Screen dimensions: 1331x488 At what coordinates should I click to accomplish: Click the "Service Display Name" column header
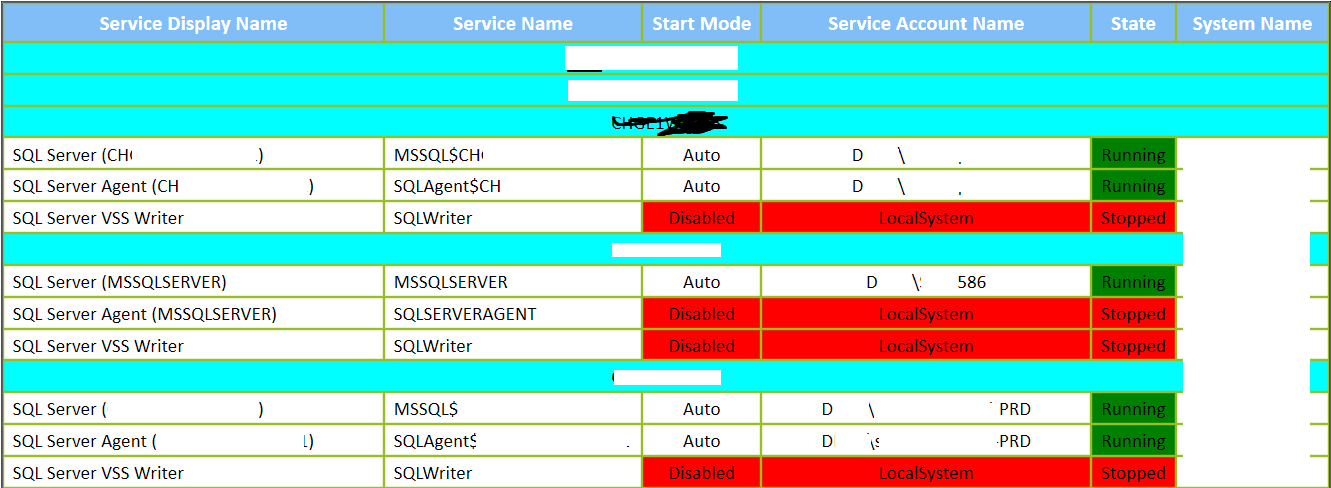(x=193, y=23)
